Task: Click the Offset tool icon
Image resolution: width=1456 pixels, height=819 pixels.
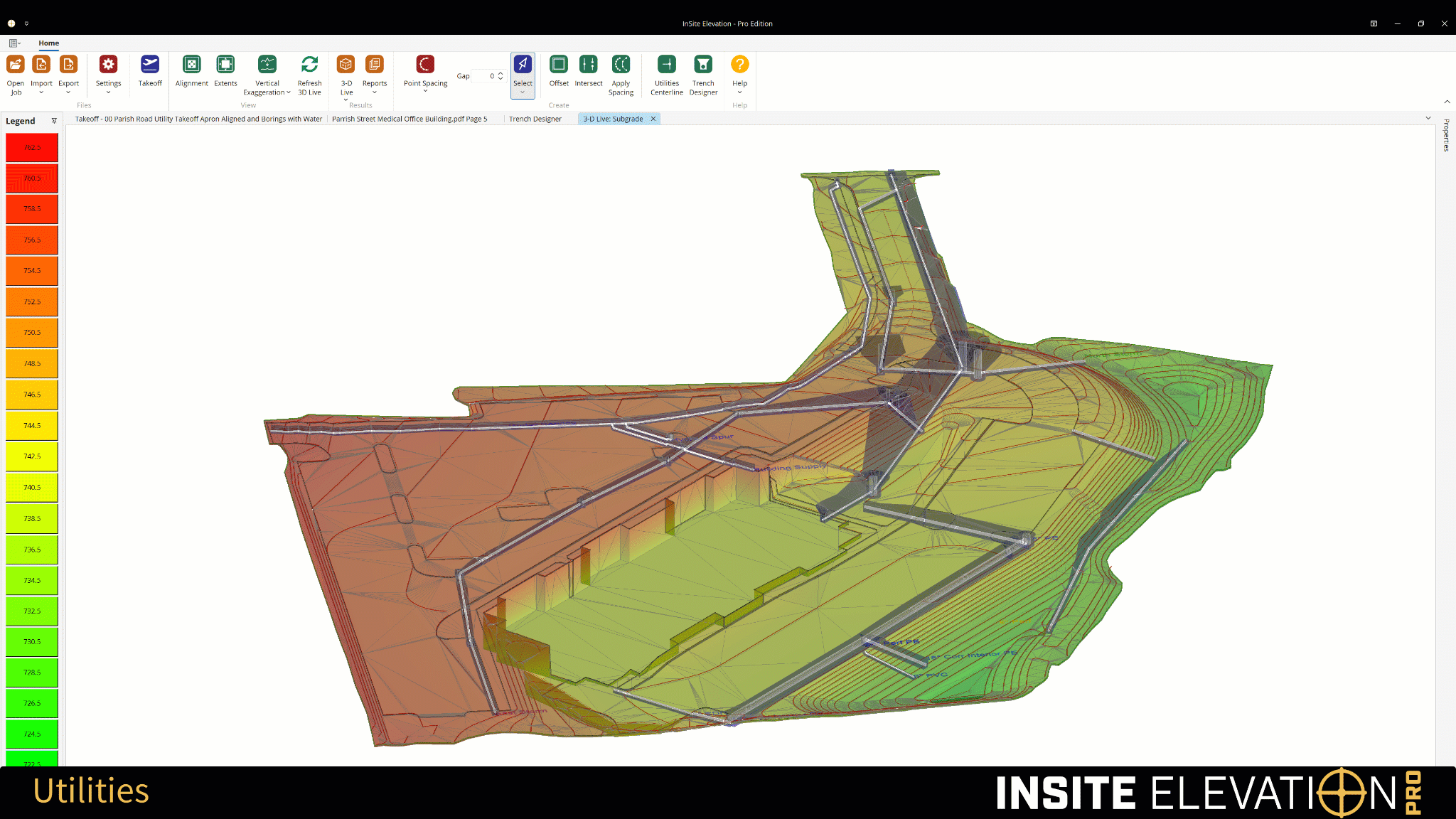Action: (559, 65)
